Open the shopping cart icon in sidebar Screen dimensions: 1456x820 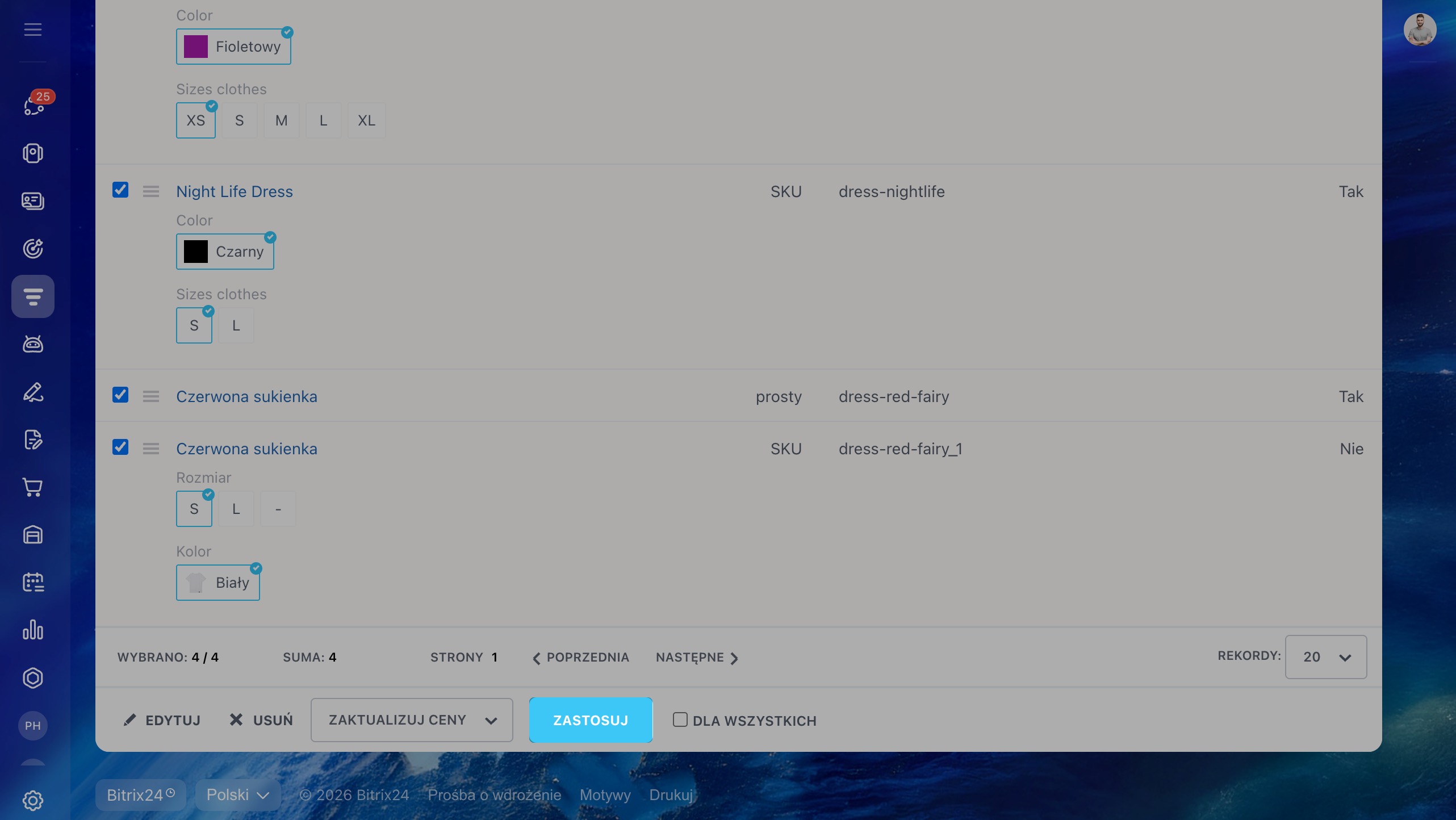click(x=33, y=487)
